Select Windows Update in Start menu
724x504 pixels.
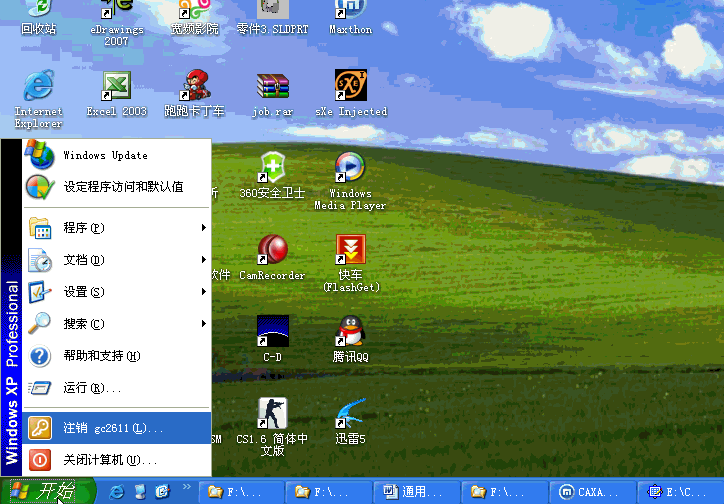click(117, 155)
